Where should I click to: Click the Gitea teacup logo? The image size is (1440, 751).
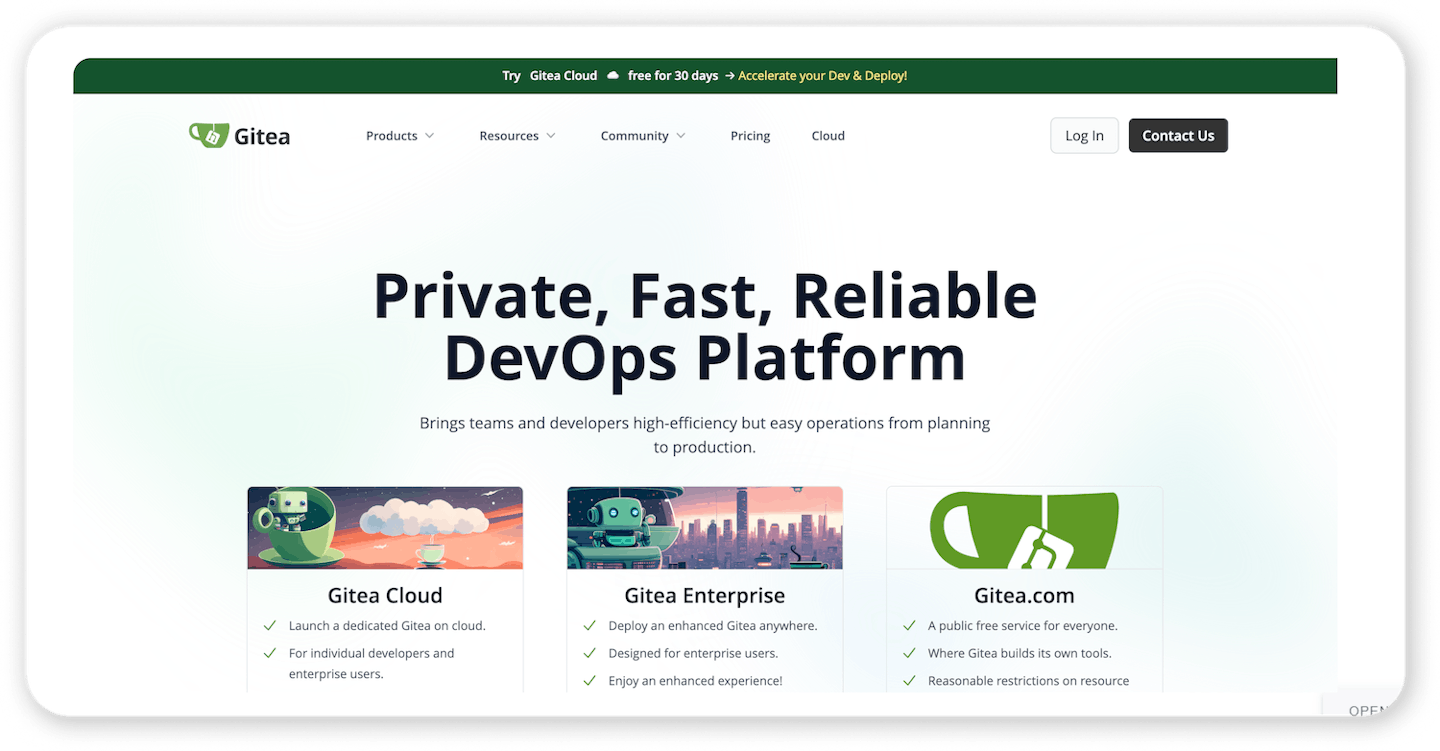pos(208,134)
